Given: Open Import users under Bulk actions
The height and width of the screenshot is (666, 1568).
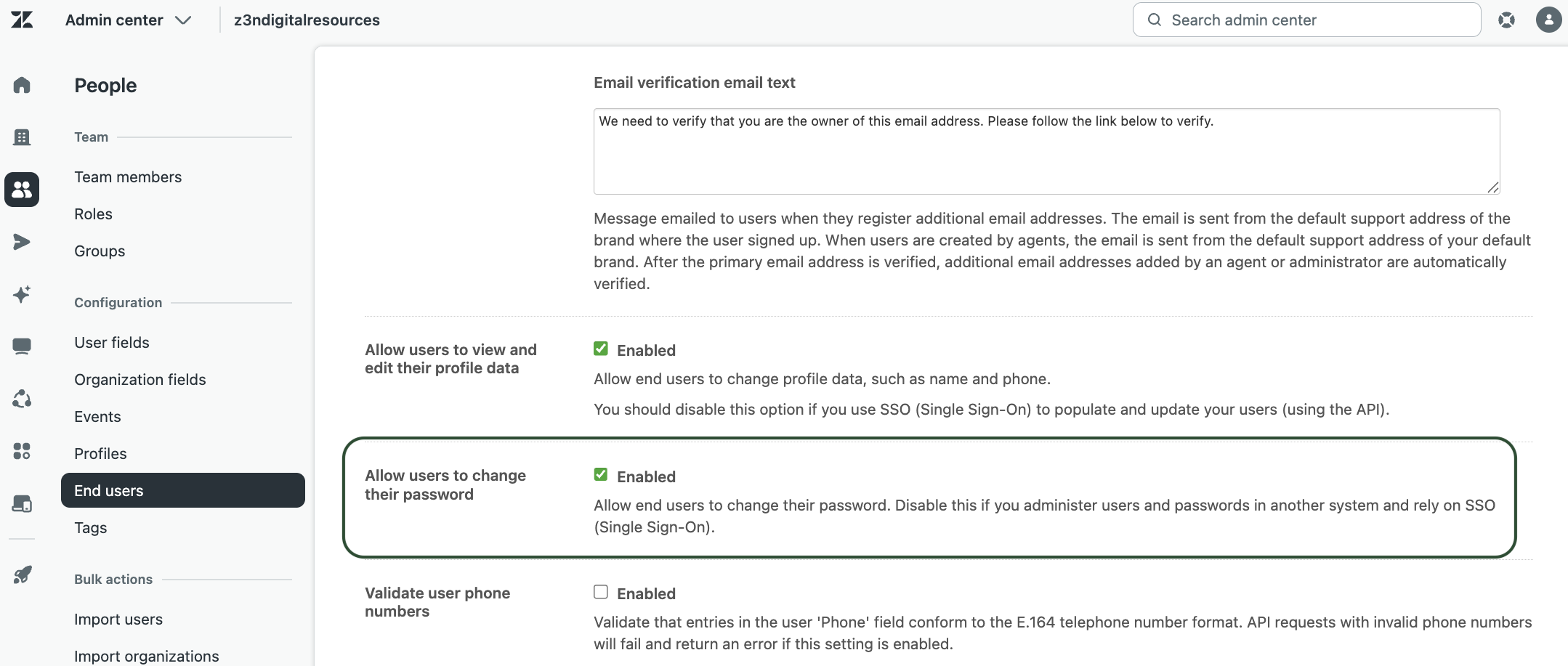Looking at the screenshot, I should pyautogui.click(x=118, y=620).
